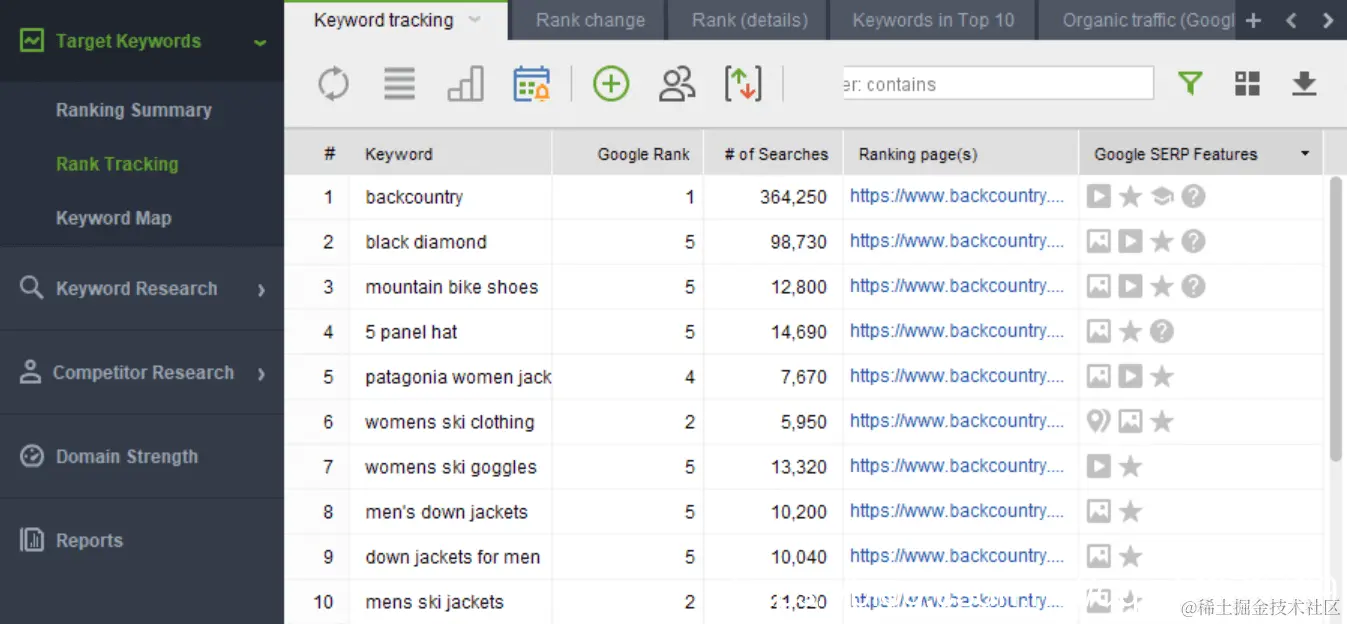Click the export download arrow icon
The image size is (1347, 624).
point(1304,84)
